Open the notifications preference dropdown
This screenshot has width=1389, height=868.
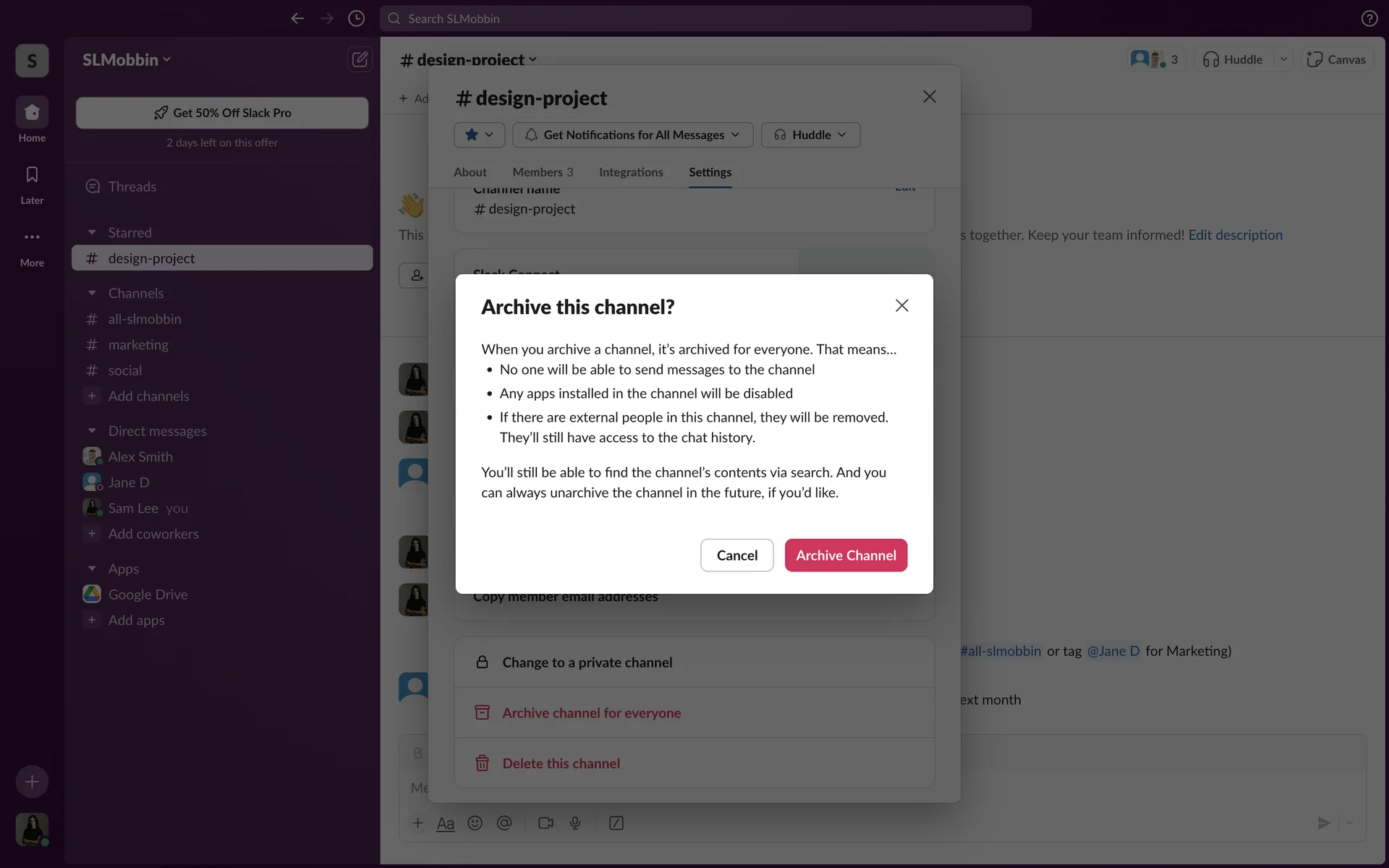(632, 135)
